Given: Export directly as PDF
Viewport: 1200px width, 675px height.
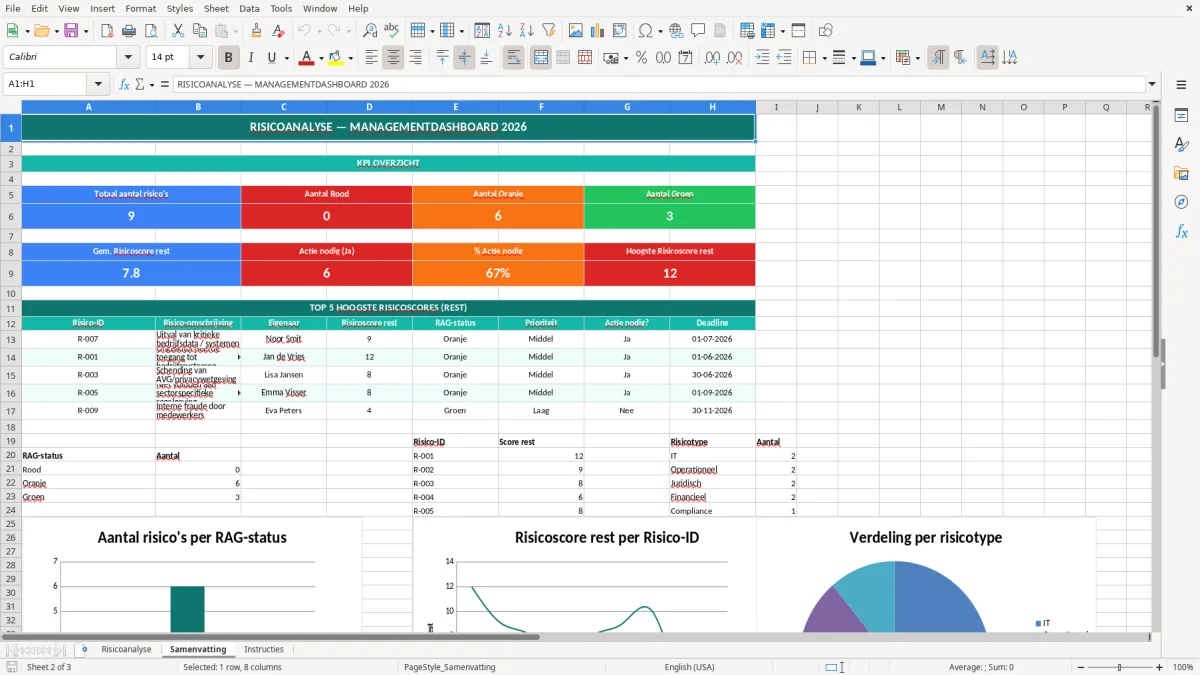Looking at the screenshot, I should point(107,31).
